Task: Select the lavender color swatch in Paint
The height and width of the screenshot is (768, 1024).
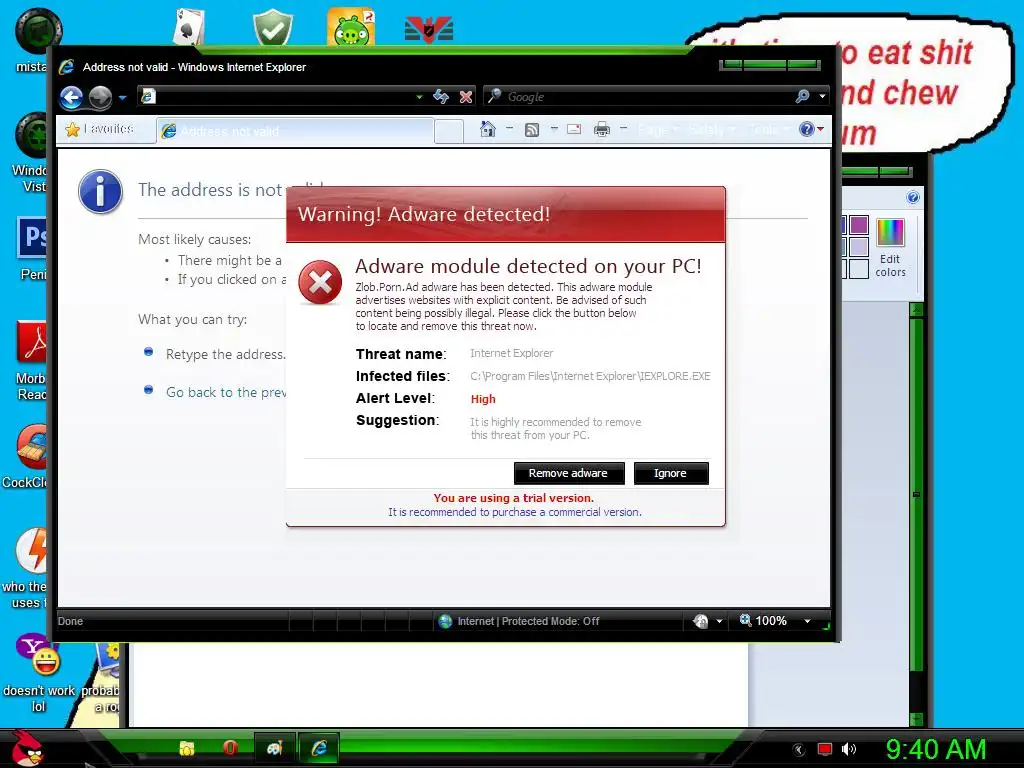Action: pos(859,247)
